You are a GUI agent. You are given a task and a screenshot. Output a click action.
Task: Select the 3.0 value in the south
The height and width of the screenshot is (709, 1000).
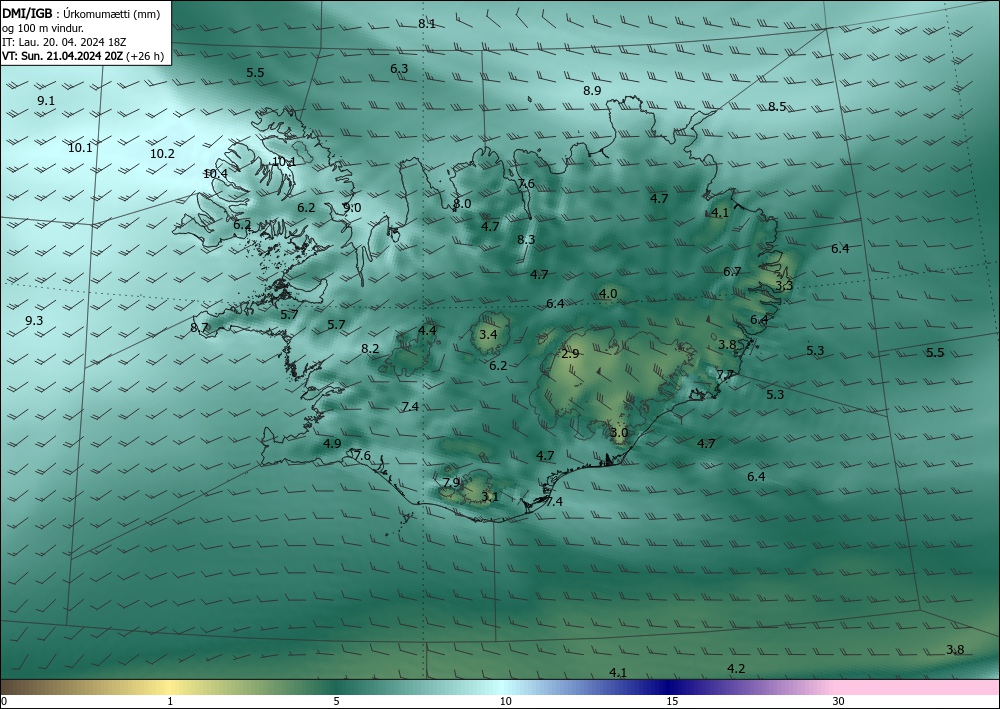[x=619, y=433]
